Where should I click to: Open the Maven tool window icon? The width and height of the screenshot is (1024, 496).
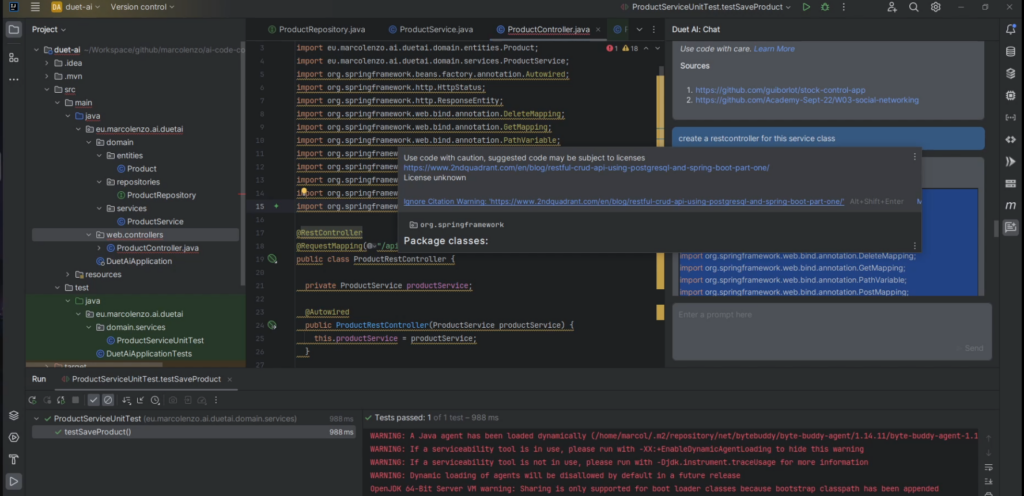point(1010,204)
